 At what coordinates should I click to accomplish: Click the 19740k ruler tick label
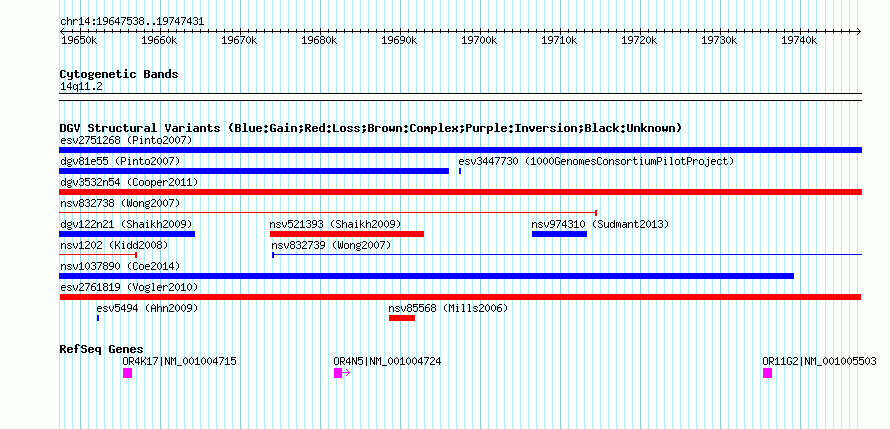pyautogui.click(x=799, y=40)
